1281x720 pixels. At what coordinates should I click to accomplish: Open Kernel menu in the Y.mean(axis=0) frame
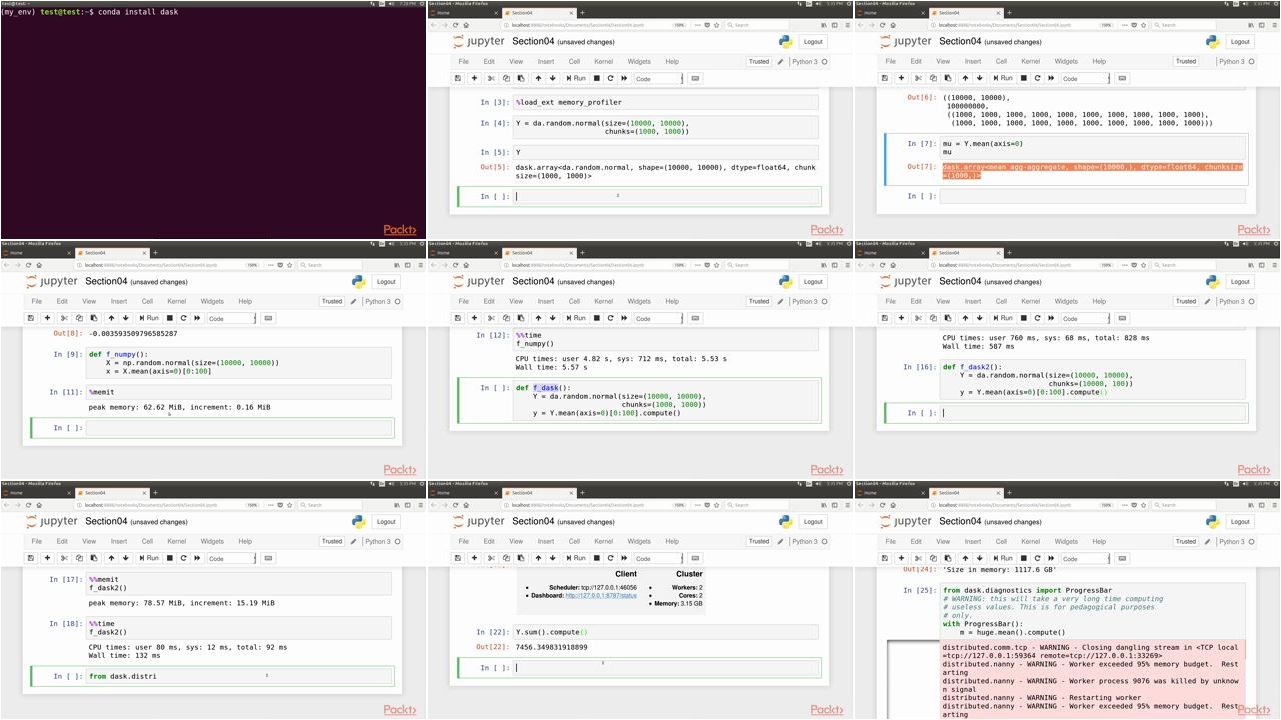point(1030,61)
